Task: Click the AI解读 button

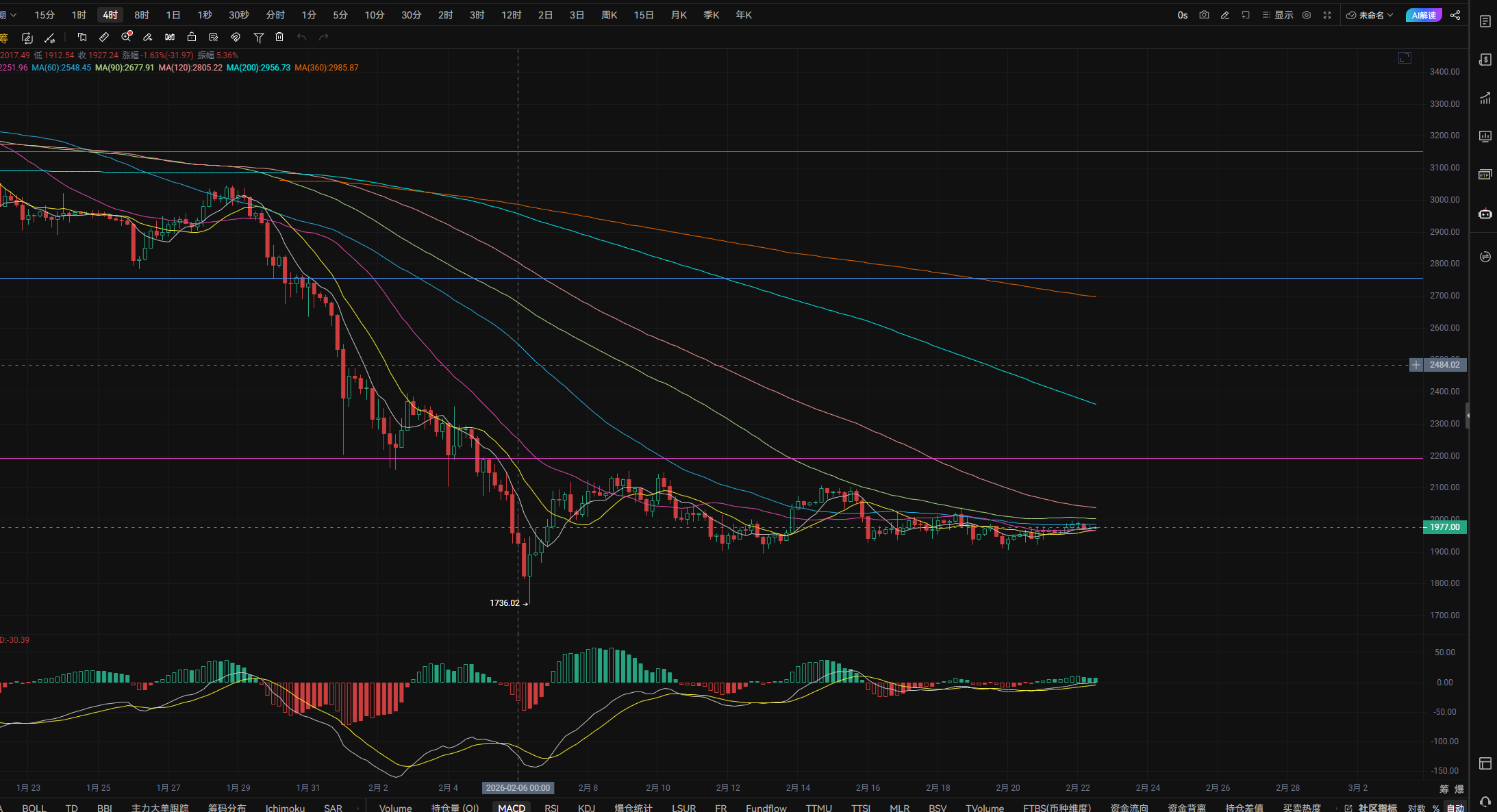Action: click(x=1424, y=15)
